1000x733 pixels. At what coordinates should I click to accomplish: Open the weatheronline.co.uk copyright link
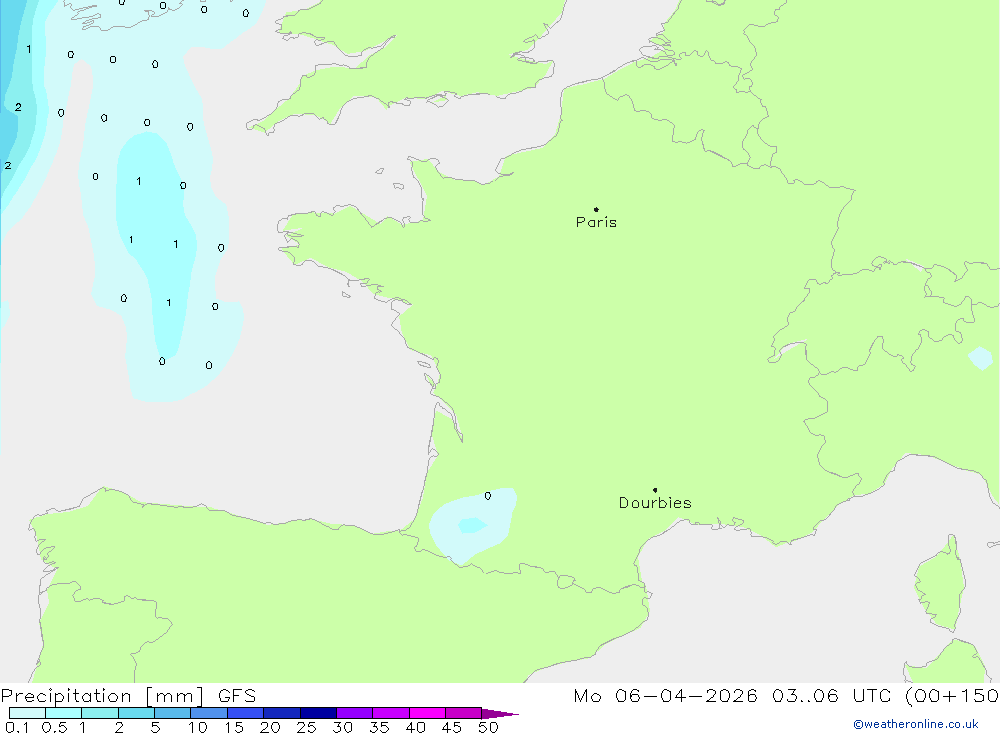(916, 724)
